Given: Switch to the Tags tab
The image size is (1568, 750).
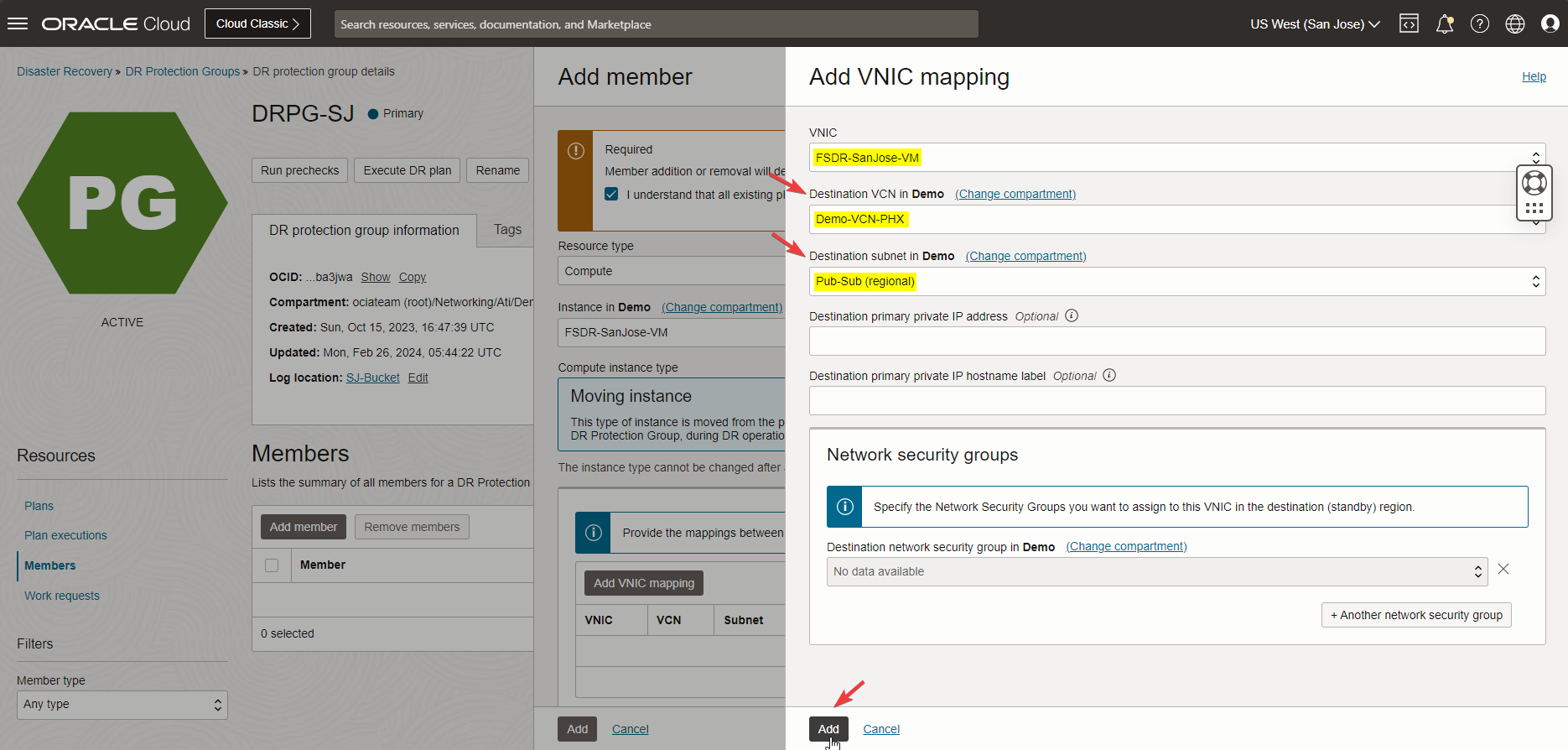Looking at the screenshot, I should point(507,230).
